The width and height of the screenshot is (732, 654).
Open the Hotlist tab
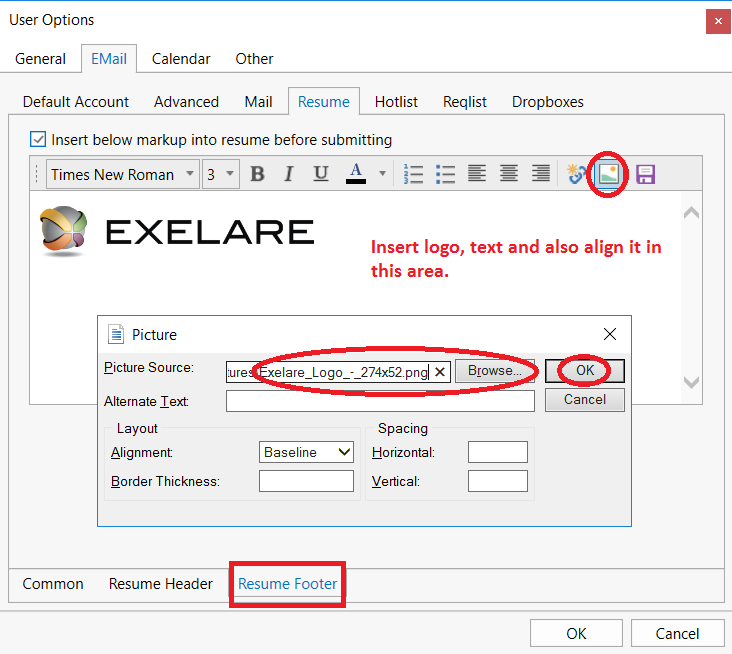click(x=396, y=102)
